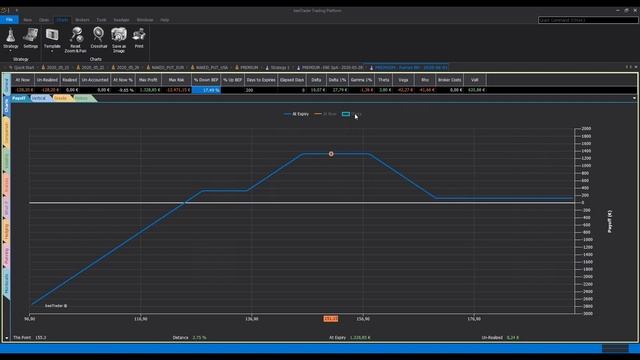Image resolution: width=640 pixels, height=360 pixels.
Task: Click the Max Risk value cell
Action: [176, 90]
